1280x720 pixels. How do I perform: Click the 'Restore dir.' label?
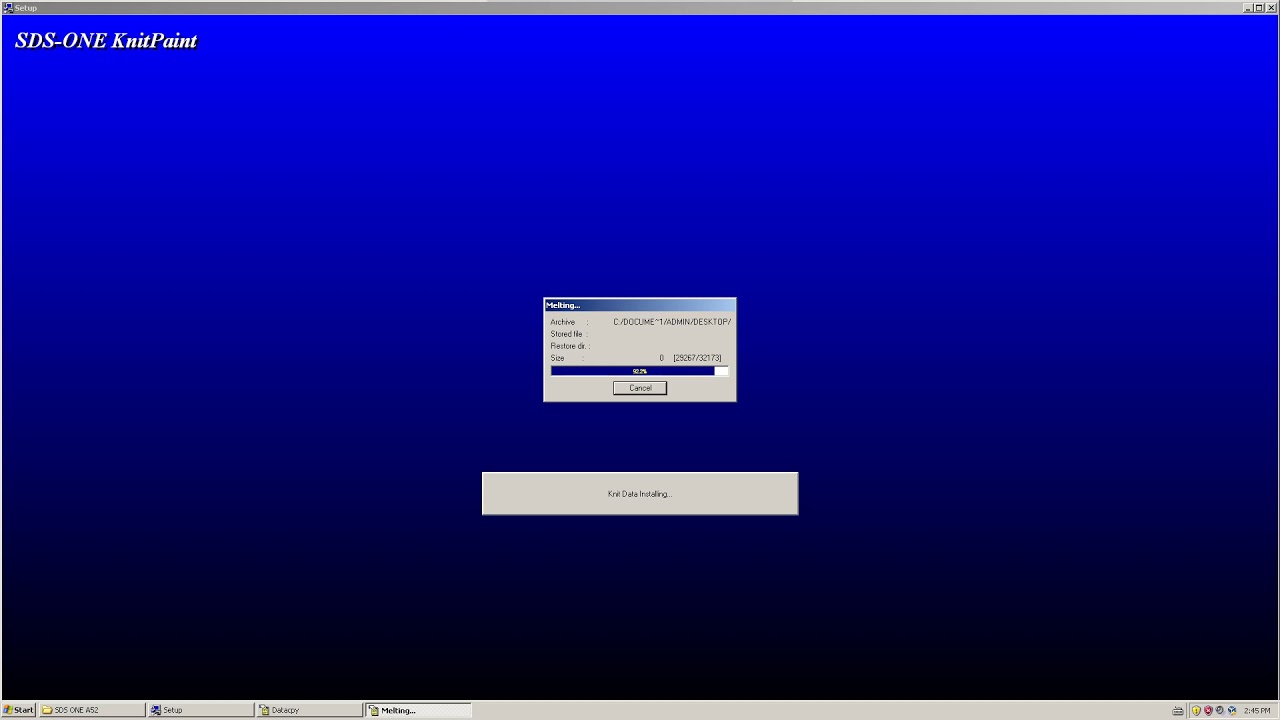click(568, 346)
